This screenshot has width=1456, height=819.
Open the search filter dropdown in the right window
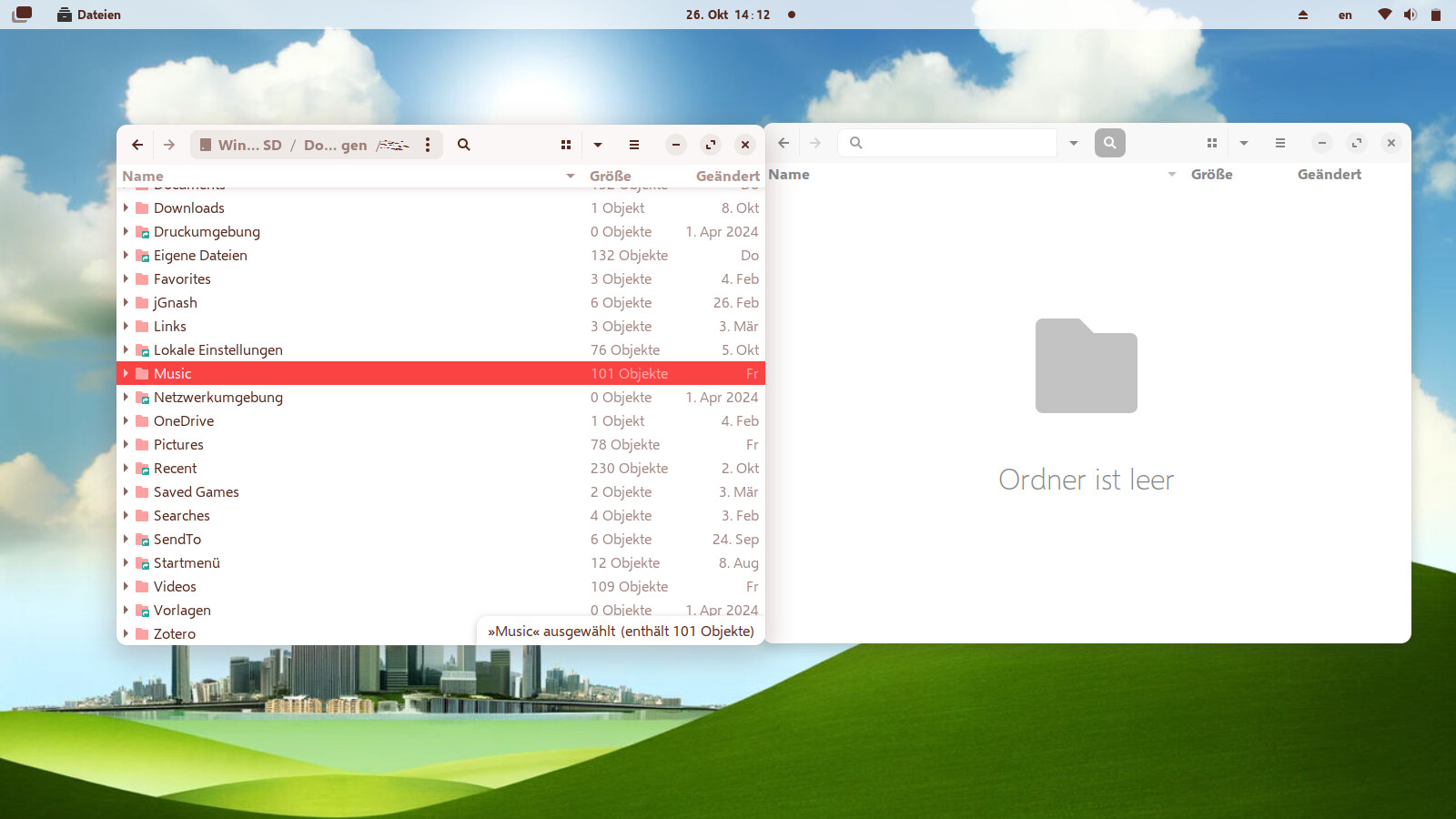[1074, 143]
